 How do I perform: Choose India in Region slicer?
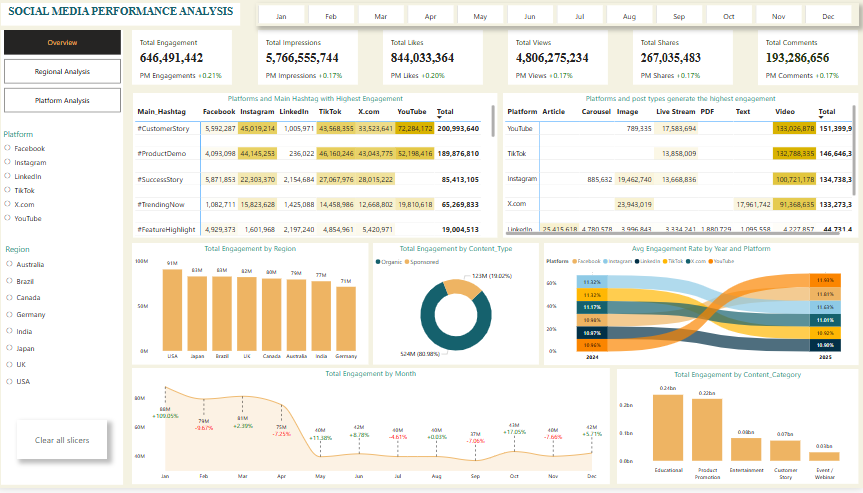click(x=9, y=331)
